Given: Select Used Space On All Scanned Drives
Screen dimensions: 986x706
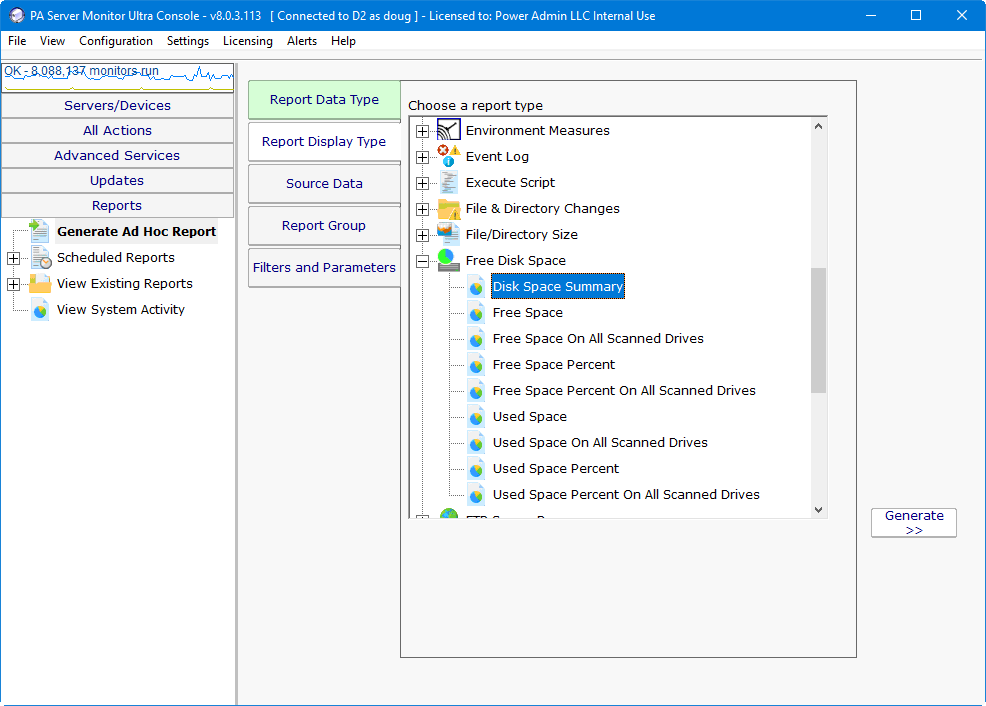Looking at the screenshot, I should point(600,443).
